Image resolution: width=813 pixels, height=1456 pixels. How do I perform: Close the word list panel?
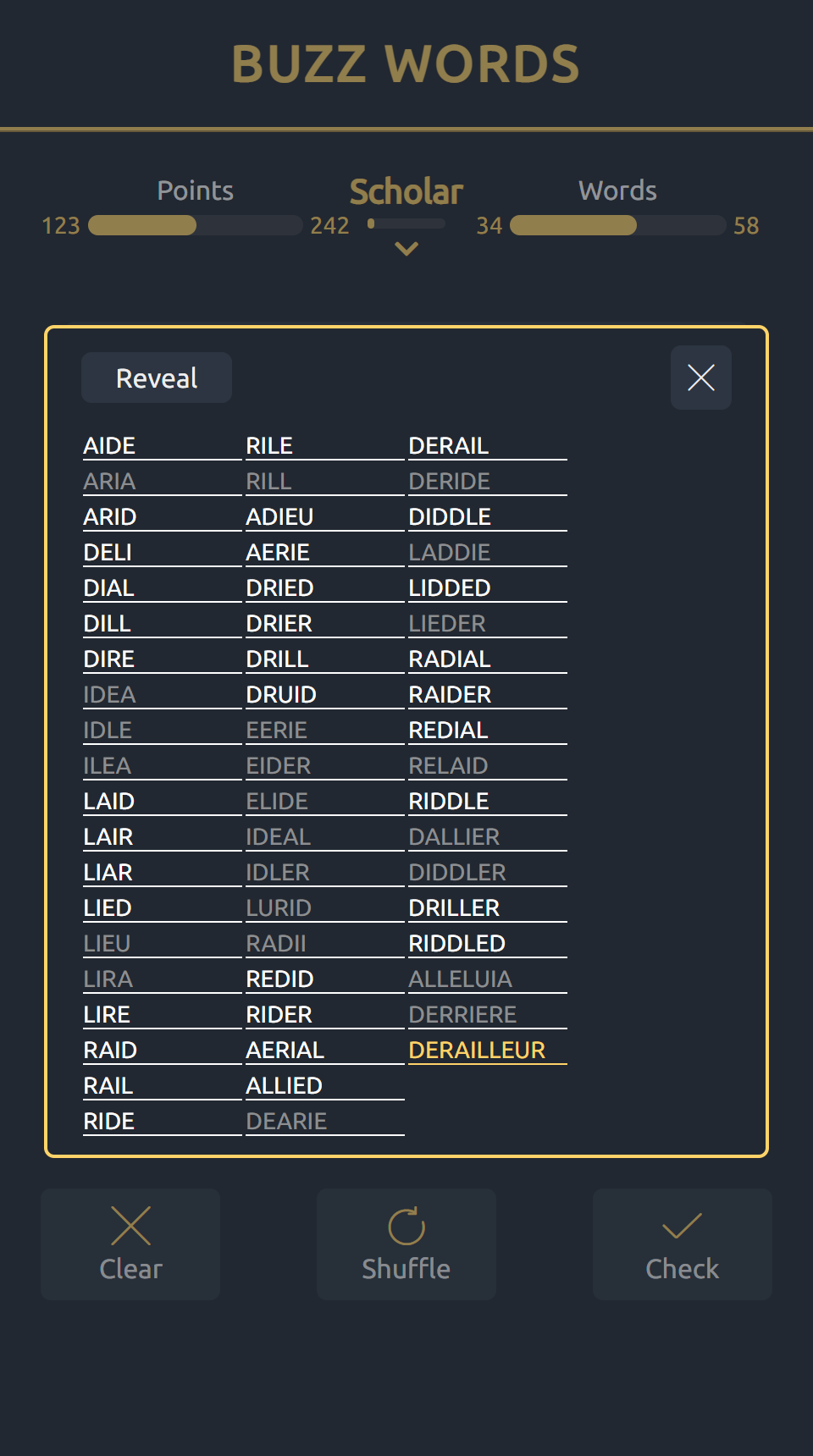click(700, 378)
